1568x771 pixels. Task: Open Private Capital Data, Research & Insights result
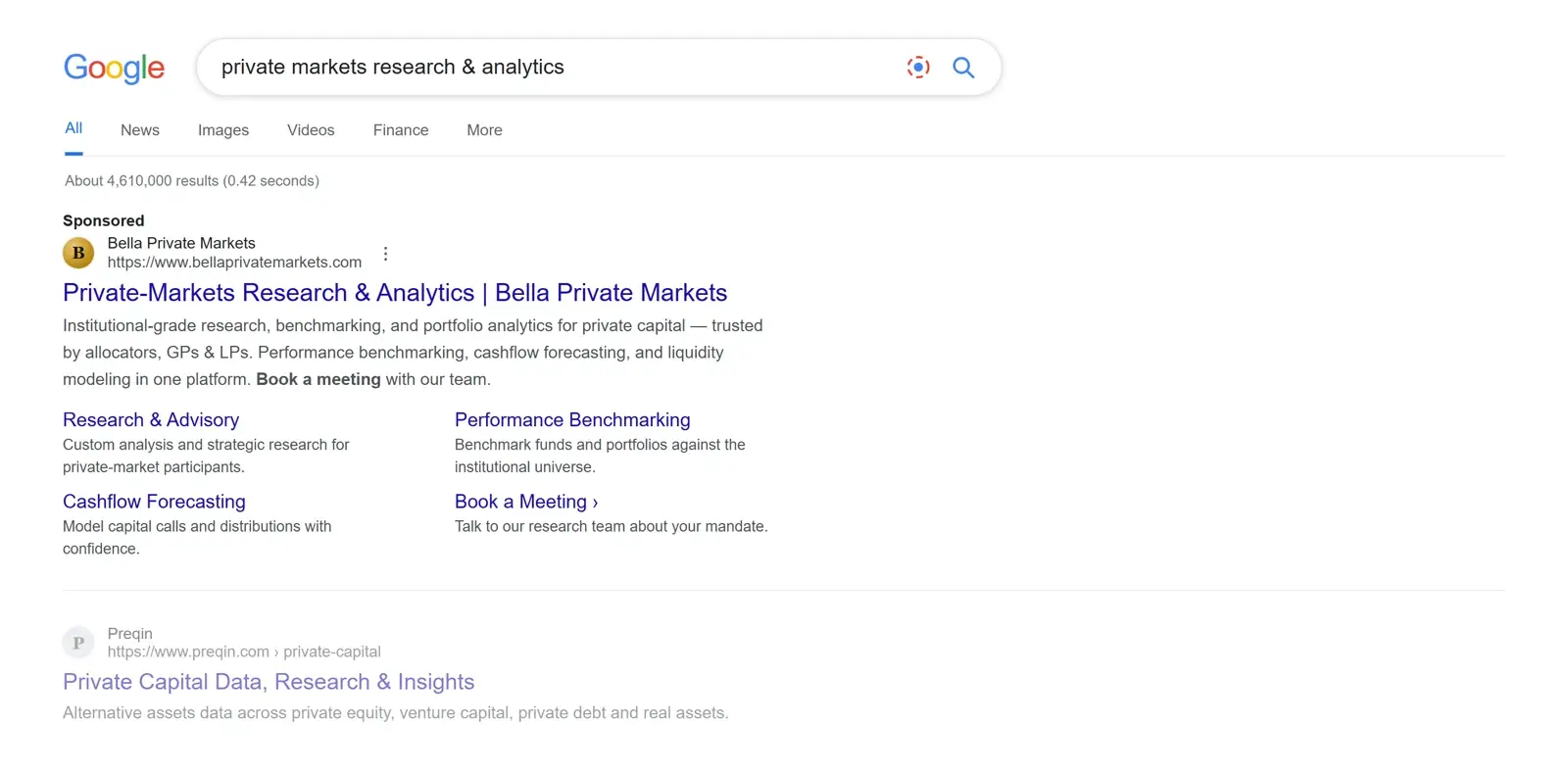coord(269,682)
